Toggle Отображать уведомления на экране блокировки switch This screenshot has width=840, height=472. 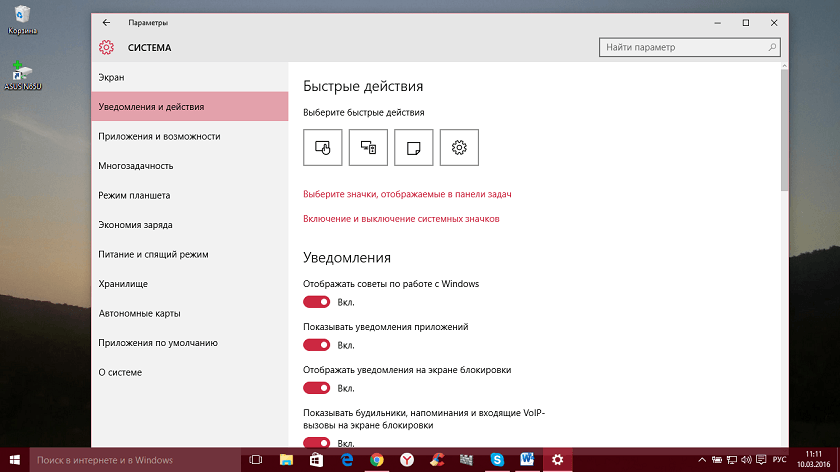click(x=317, y=388)
